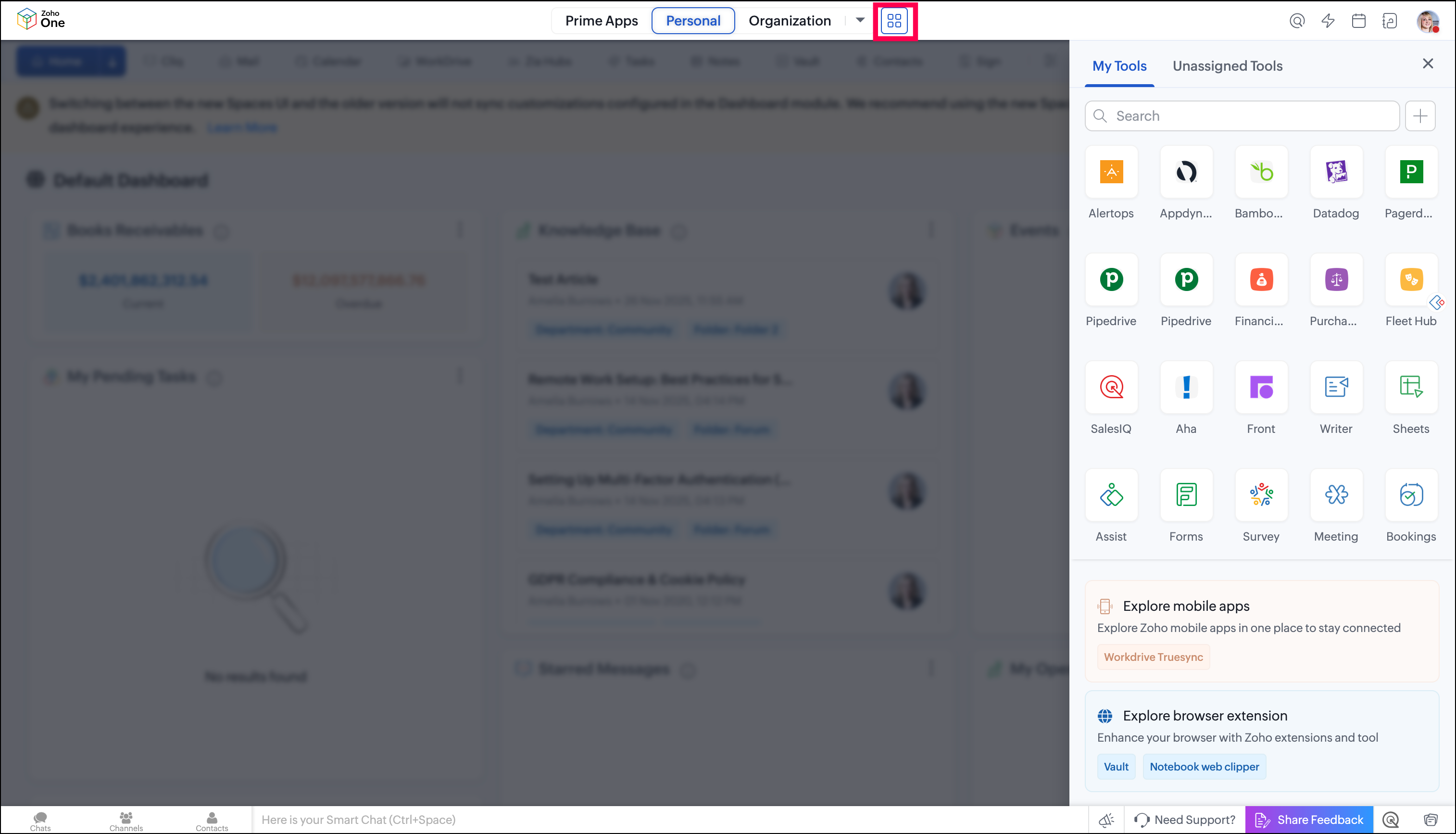Open the Notebook web clipper link
The height and width of the screenshot is (834, 1456).
1204,767
